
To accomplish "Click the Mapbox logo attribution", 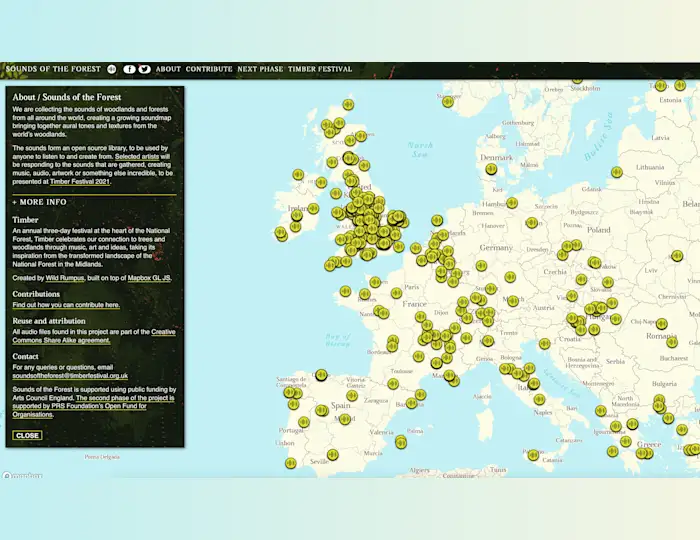I will click(x=22, y=475).
